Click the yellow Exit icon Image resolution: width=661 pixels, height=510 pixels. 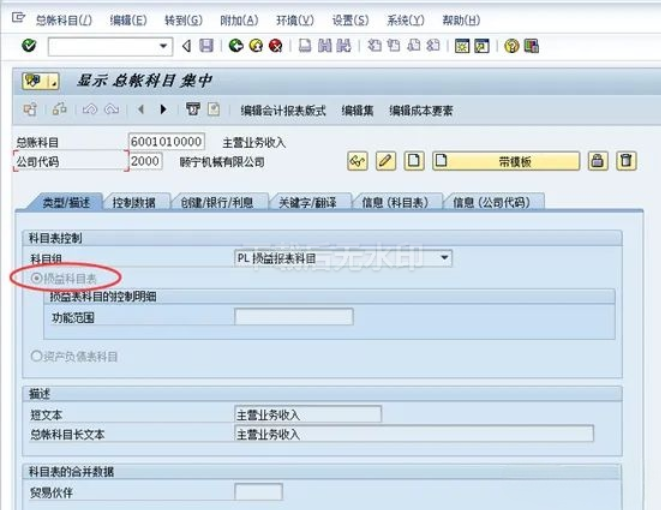coord(256,46)
